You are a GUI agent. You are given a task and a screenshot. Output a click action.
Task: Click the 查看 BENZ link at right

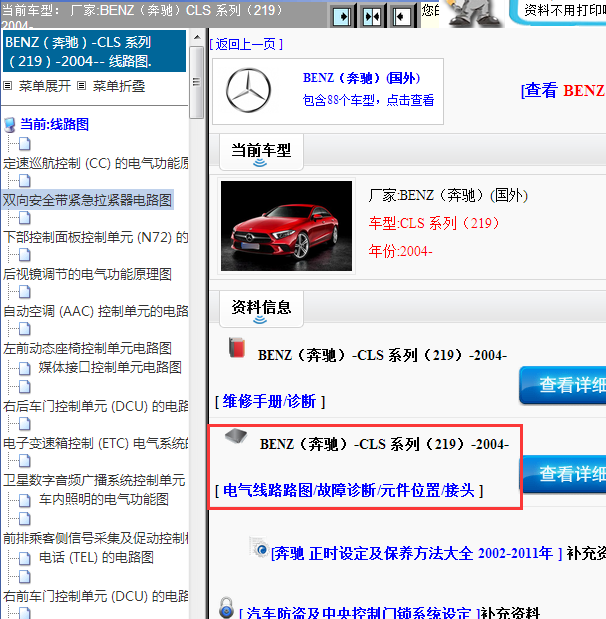click(563, 90)
